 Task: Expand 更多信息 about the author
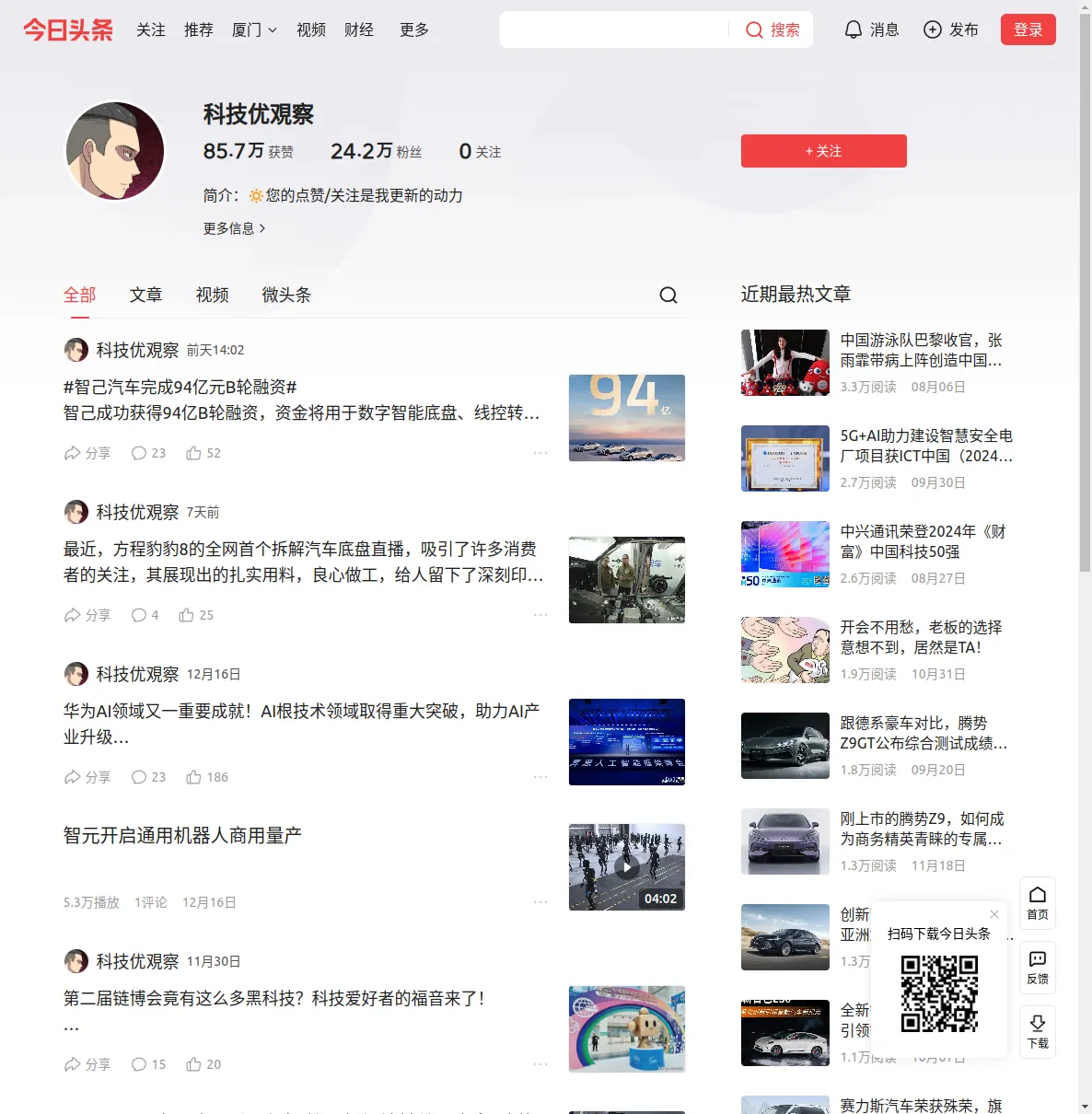click(x=234, y=228)
